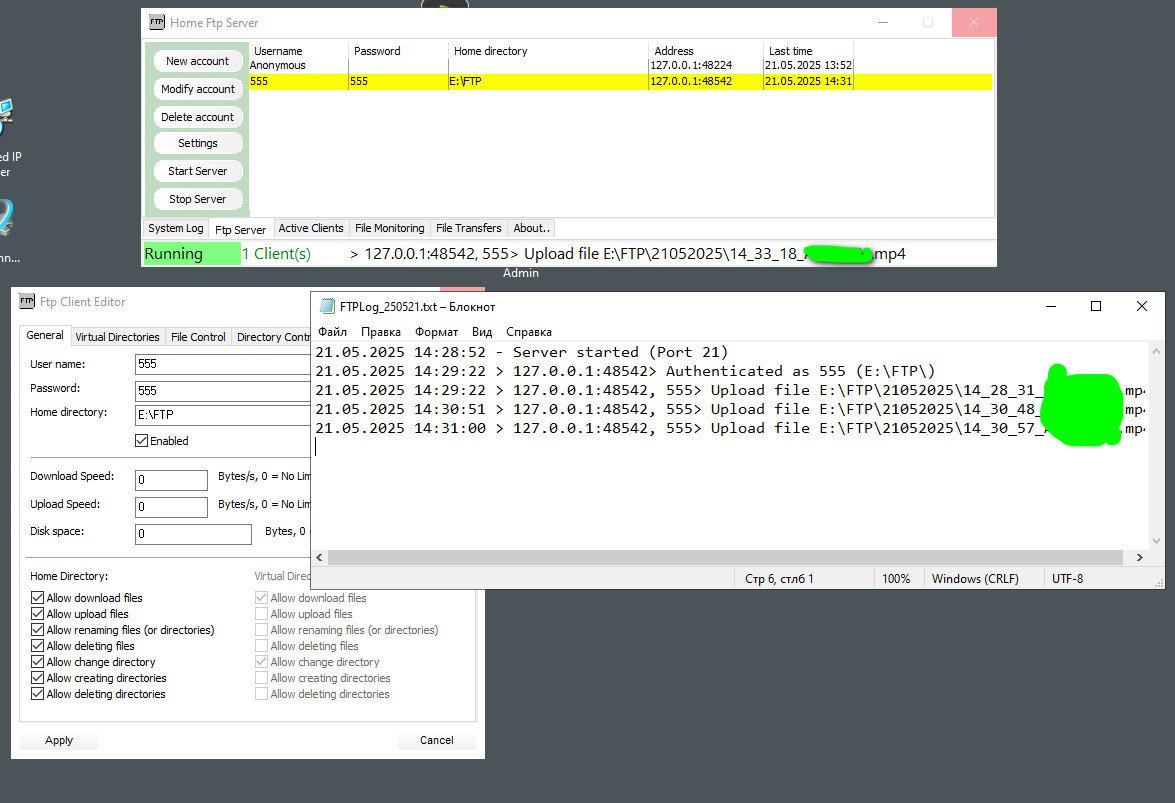Image resolution: width=1175 pixels, height=803 pixels.
Task: Toggle Home Directory Allow creating directories
Action: point(37,678)
